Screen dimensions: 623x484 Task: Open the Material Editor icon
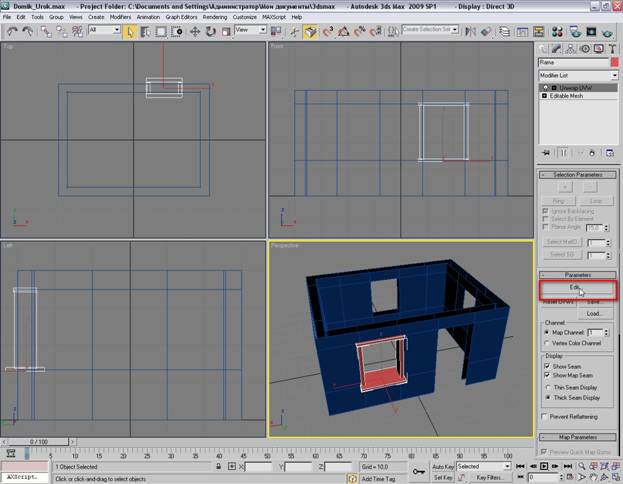click(x=557, y=31)
